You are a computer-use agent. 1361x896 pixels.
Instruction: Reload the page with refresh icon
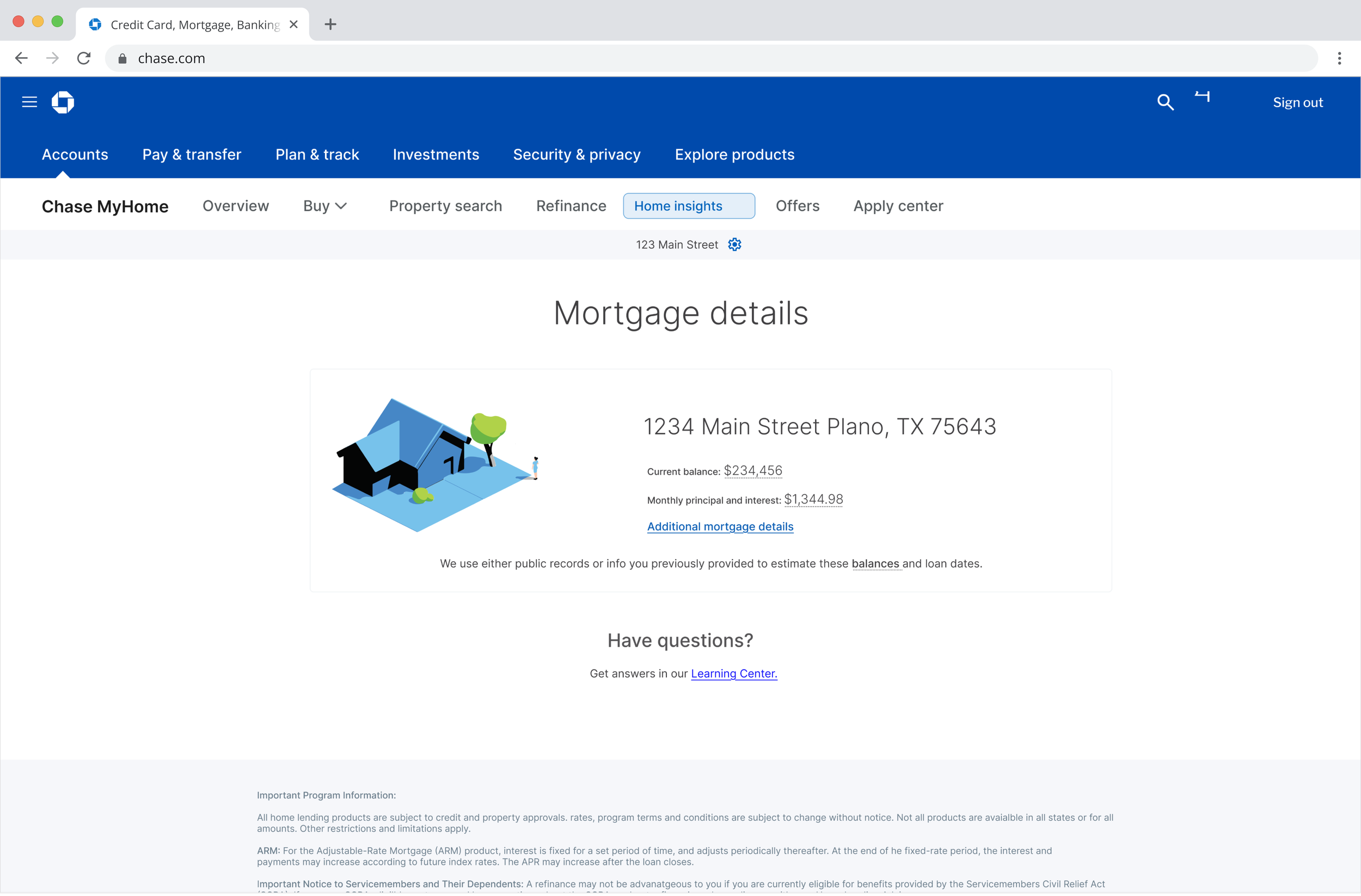click(84, 58)
